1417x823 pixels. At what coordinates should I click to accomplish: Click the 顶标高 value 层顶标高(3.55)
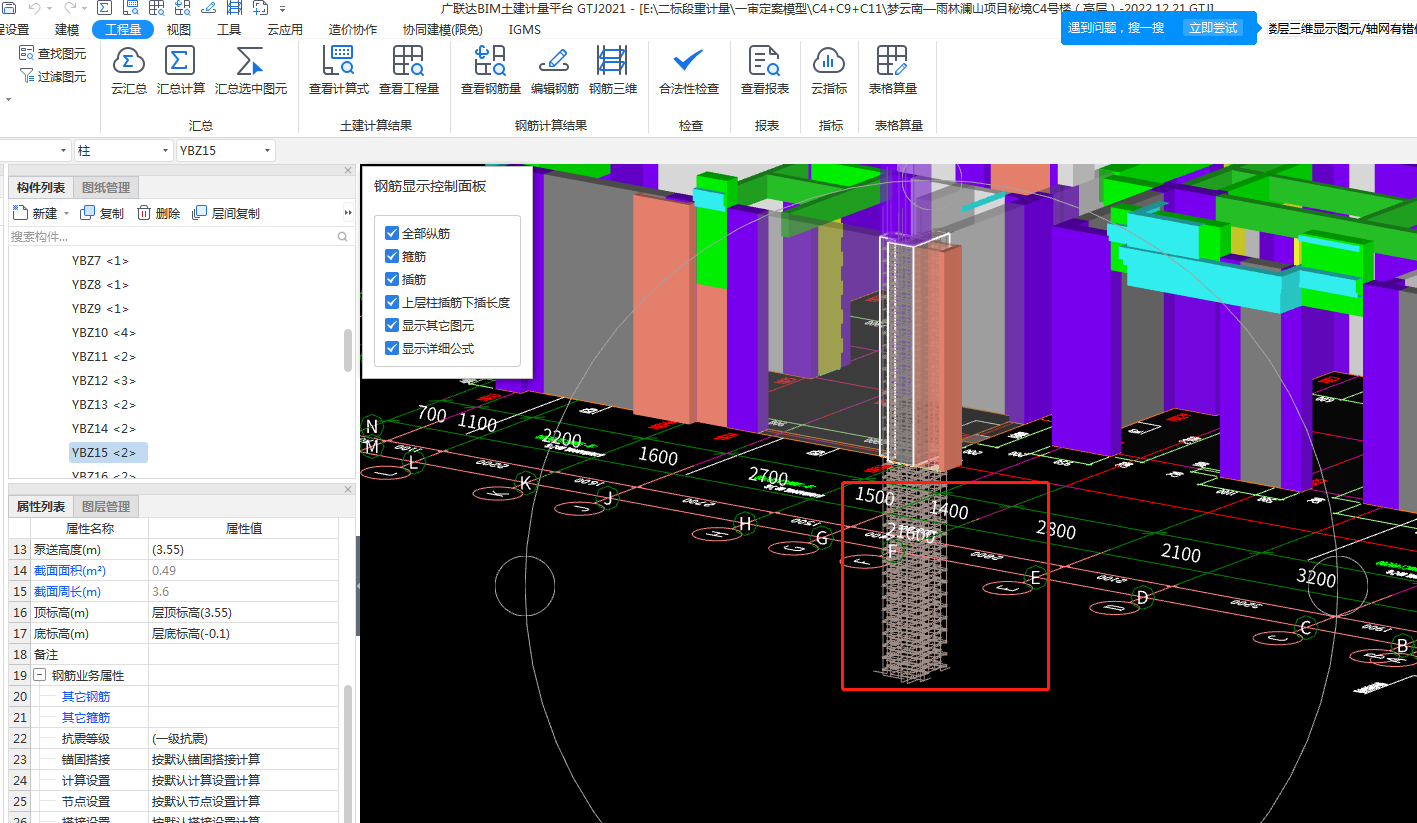[243, 612]
